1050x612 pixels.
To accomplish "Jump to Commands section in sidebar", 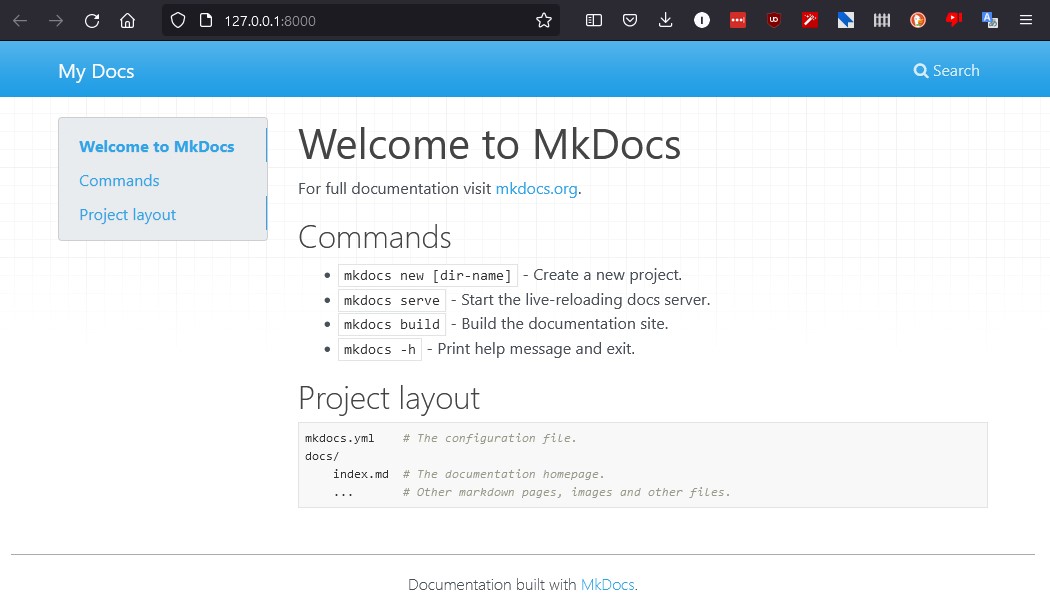I will (119, 181).
